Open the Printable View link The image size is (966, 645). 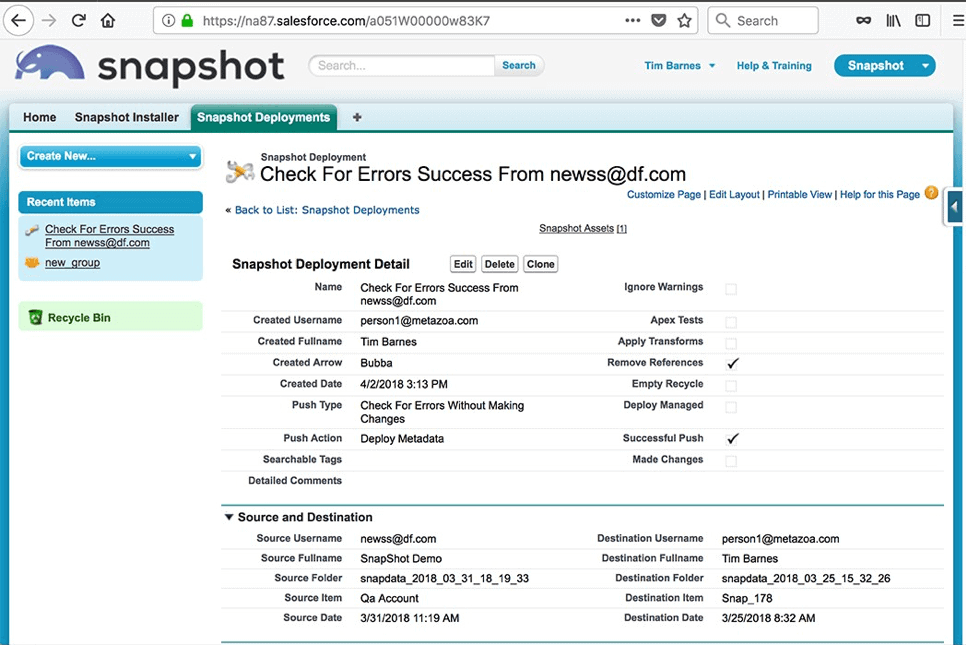tap(799, 194)
